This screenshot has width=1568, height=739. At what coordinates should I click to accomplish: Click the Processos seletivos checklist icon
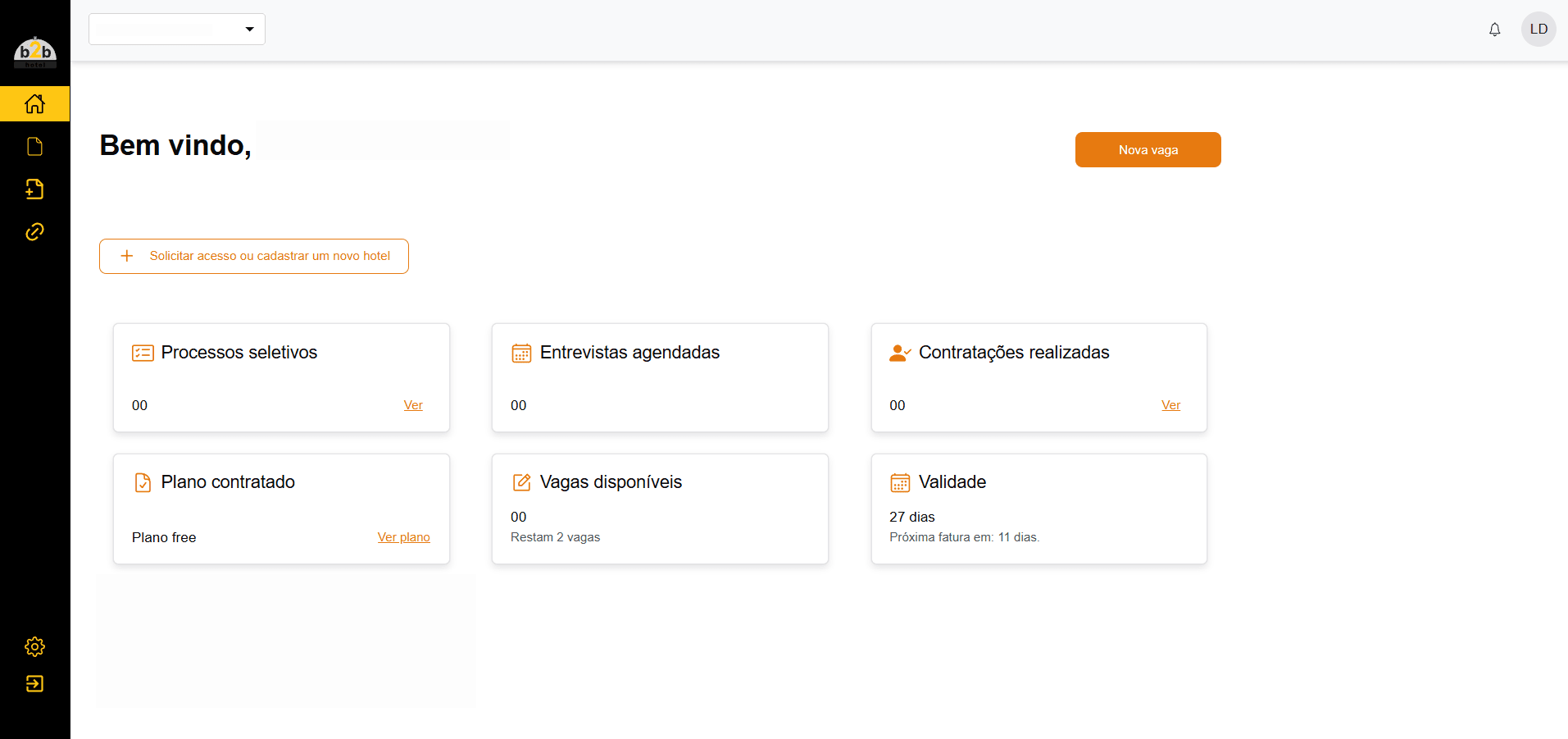[143, 353]
